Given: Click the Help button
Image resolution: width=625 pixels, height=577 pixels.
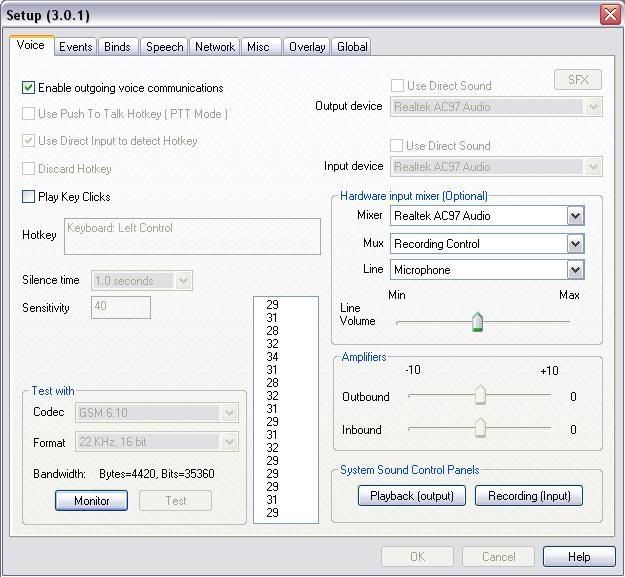Looking at the screenshot, I should pos(579,557).
